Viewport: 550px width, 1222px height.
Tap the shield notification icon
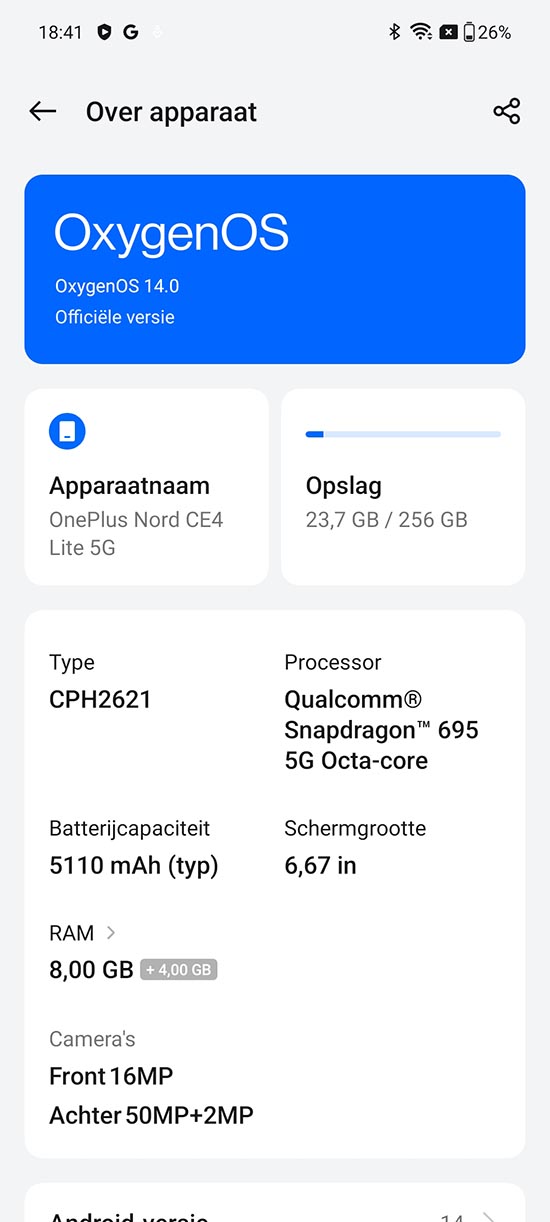pyautogui.click(x=104, y=32)
